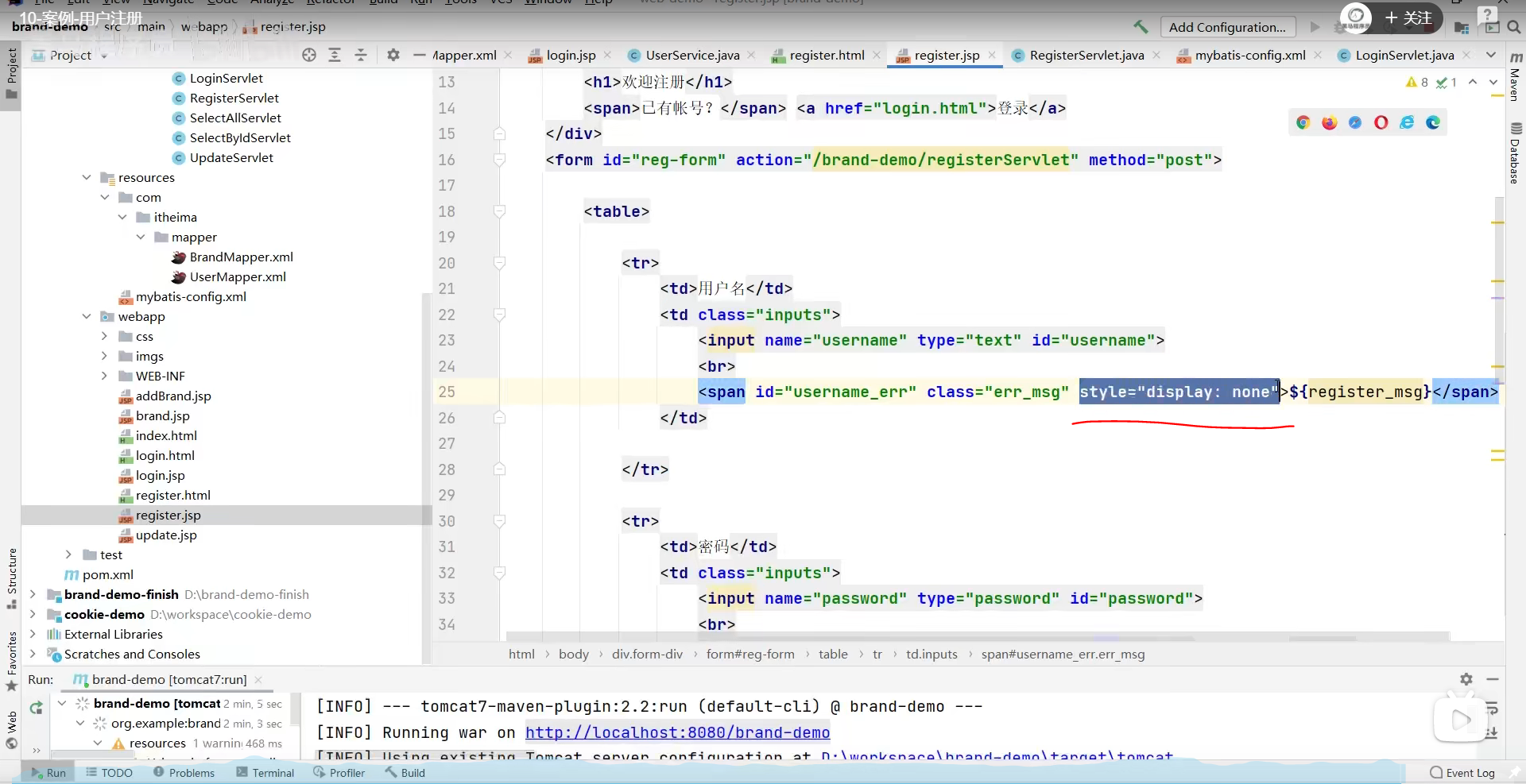The width and height of the screenshot is (1526, 784).
Task: Expand all in Project tool window
Action: [x=335, y=55]
